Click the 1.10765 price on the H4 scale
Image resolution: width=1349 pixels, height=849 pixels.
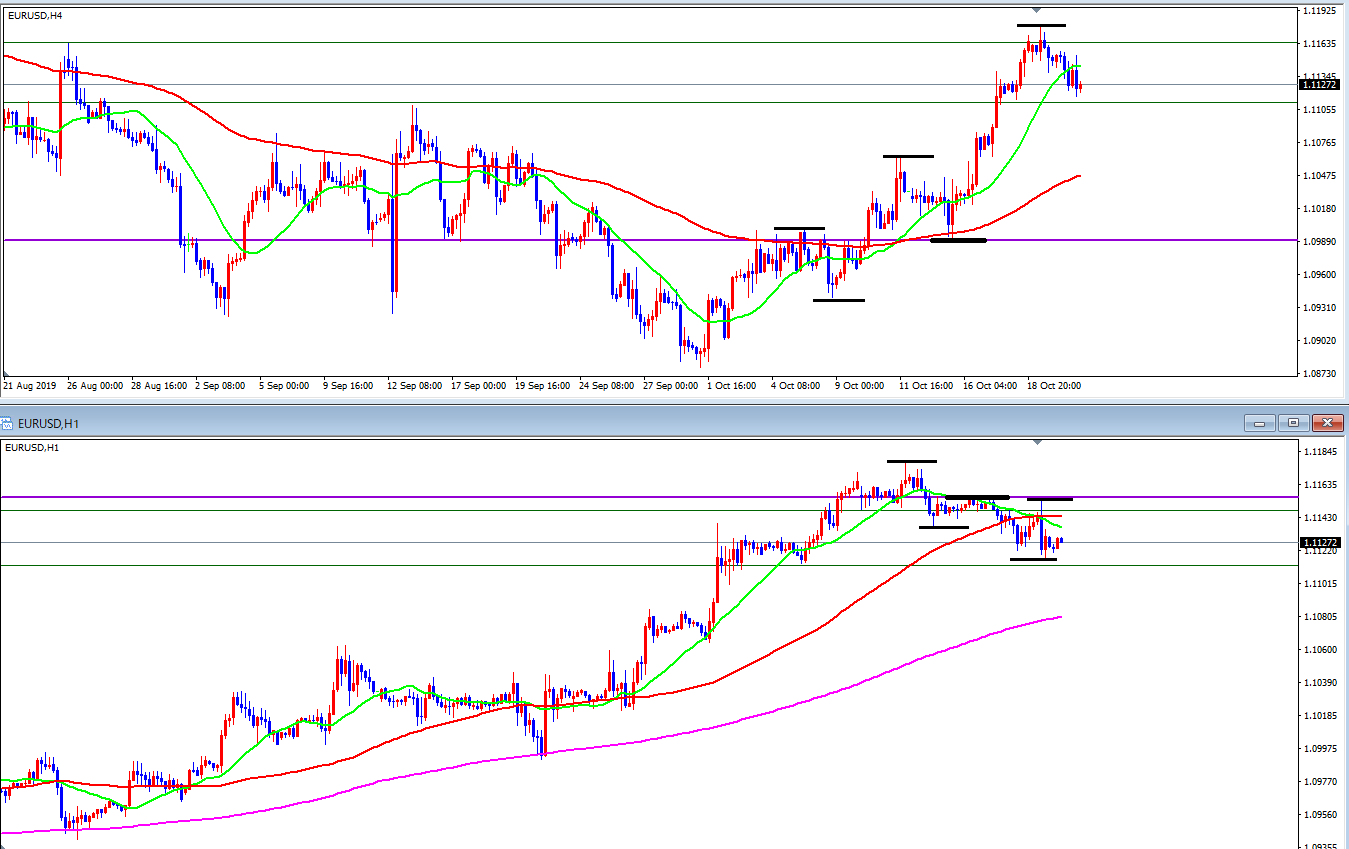click(x=1321, y=143)
